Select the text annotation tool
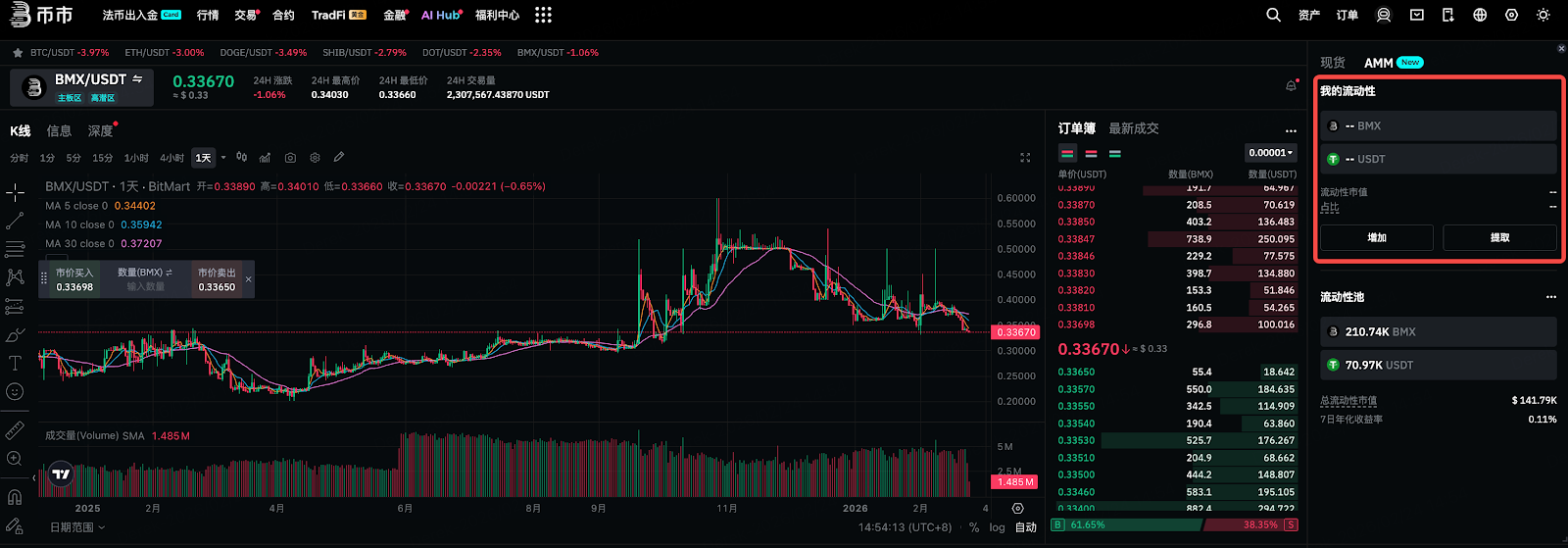Viewport: 1568px width, 548px height. tap(15, 364)
